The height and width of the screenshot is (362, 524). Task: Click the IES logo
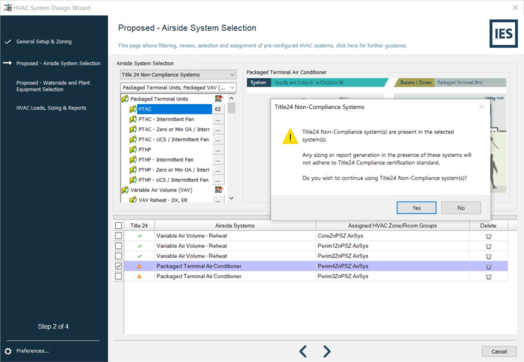tap(503, 34)
